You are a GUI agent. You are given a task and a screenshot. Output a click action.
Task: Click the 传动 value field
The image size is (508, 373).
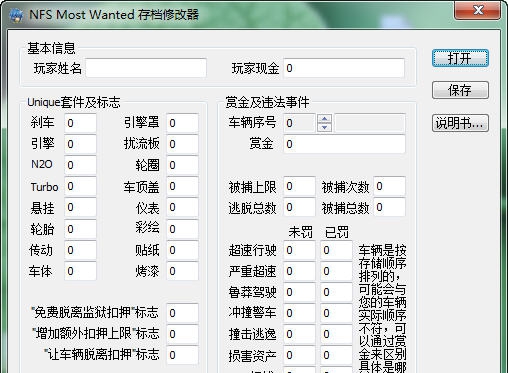tap(80, 250)
